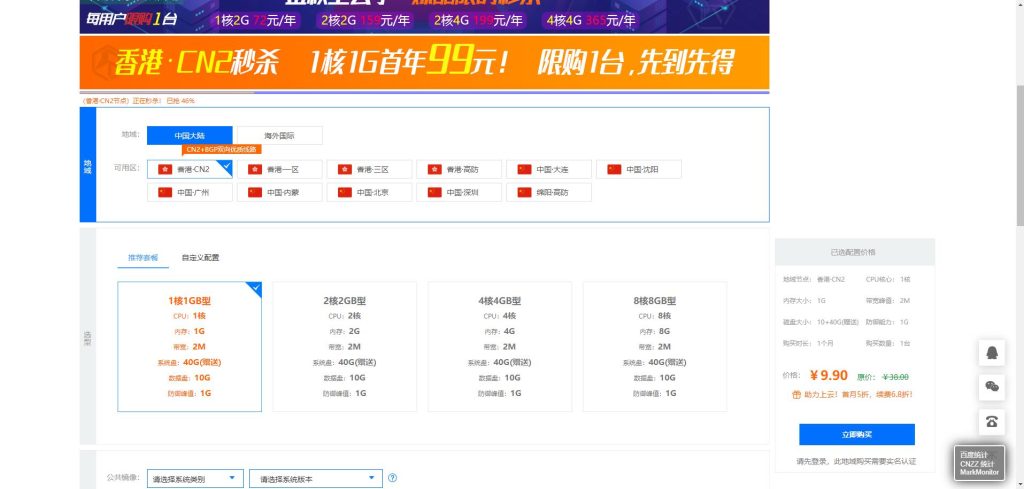Open the 请选择系统版本 dropdown

(315, 479)
